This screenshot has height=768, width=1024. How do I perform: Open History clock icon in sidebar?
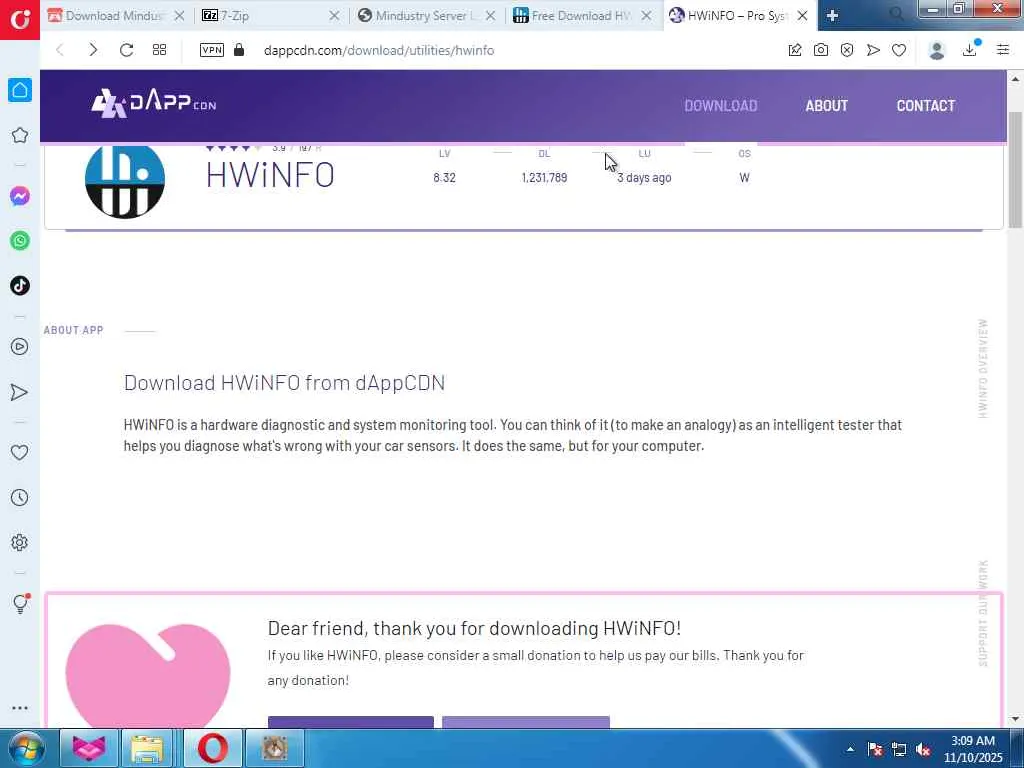(20, 498)
